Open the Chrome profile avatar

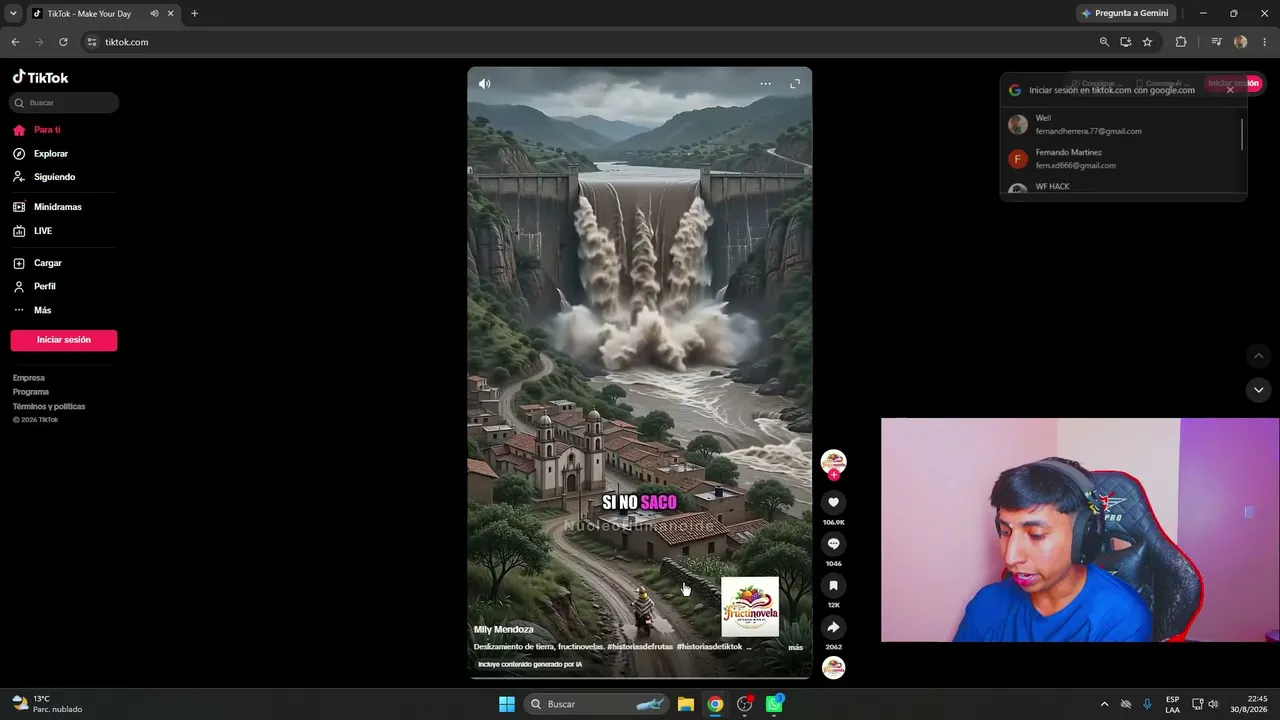(x=1241, y=42)
